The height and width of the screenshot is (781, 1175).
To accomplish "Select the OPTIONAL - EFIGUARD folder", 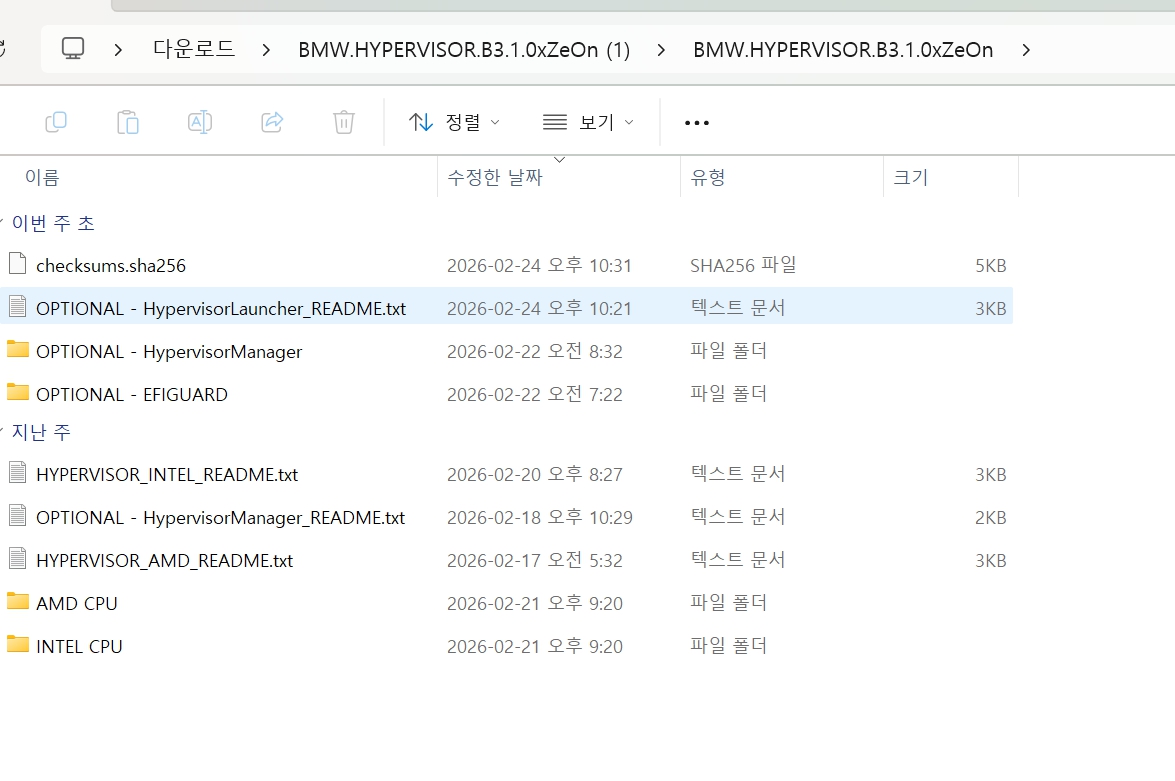I will pyautogui.click(x=131, y=395).
